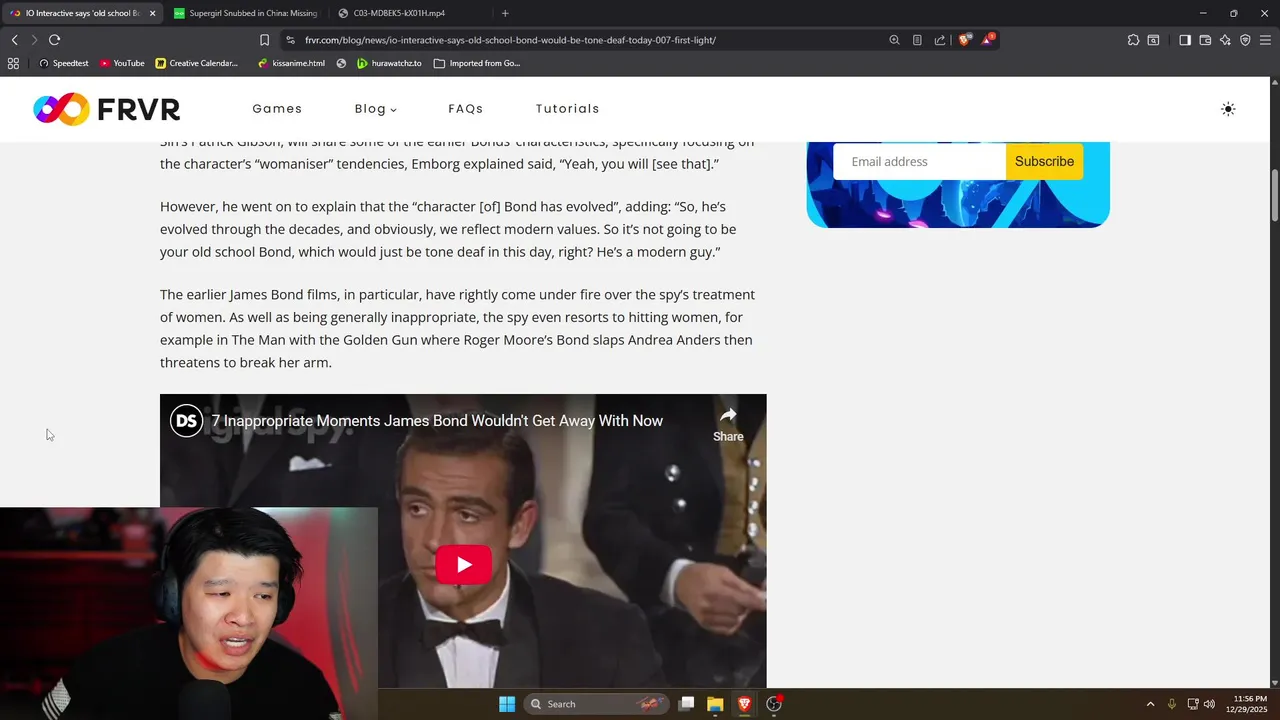Show hidden system tray icons
The width and height of the screenshot is (1280, 720).
pos(1150,704)
